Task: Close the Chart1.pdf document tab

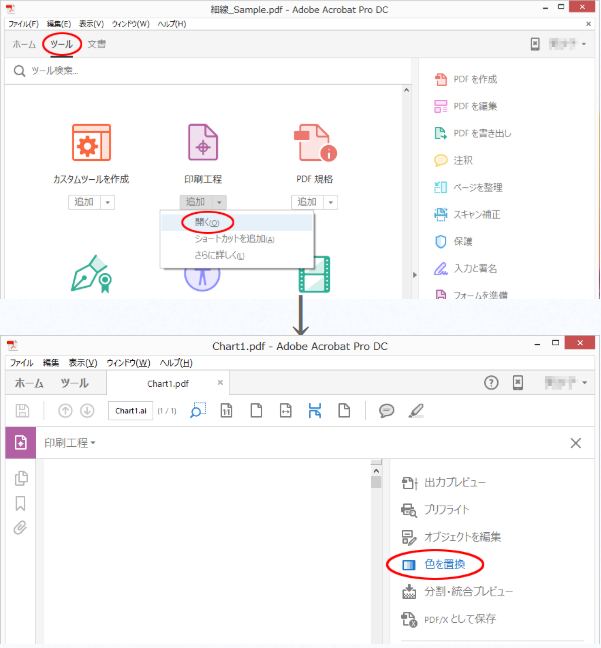Action: pos(220,383)
